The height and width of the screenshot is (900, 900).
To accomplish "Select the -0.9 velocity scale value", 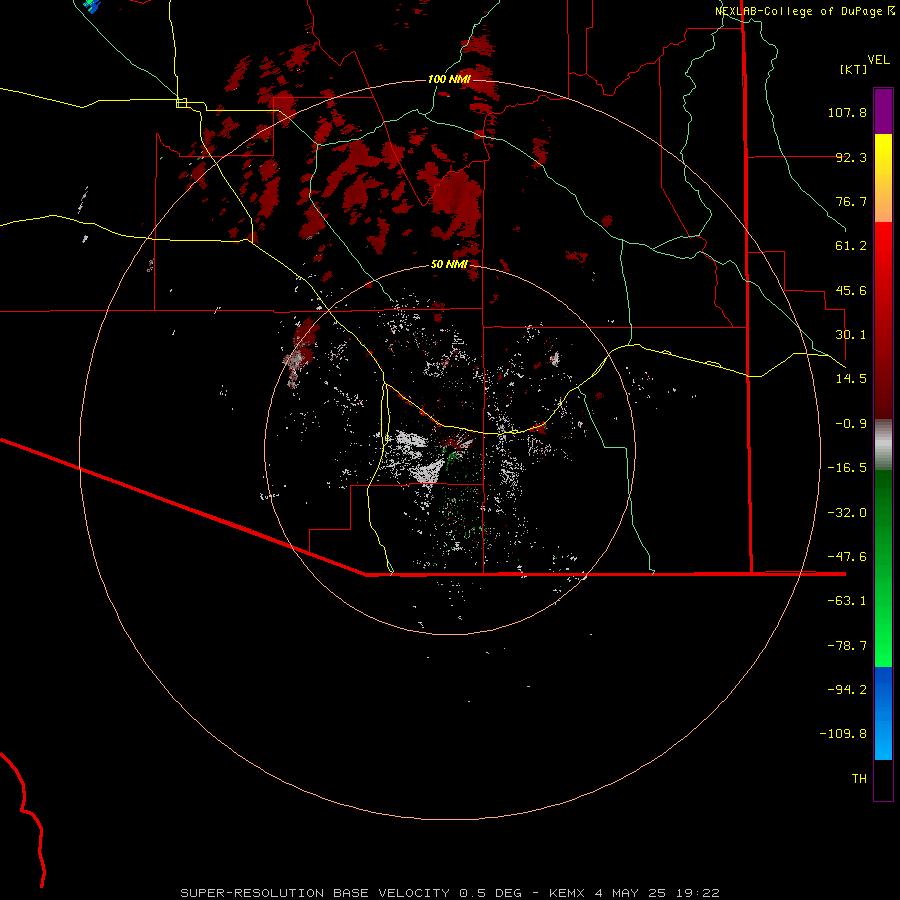I will [x=851, y=424].
